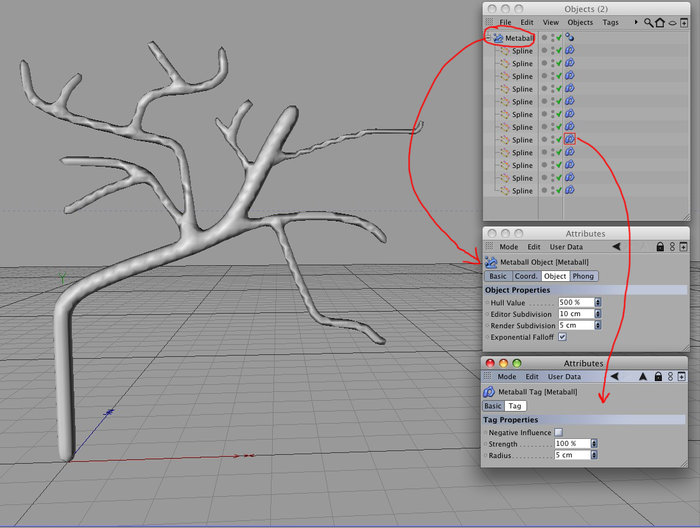Click the spline icon of the first Spline row
The width and height of the screenshot is (700, 528).
coord(505,51)
